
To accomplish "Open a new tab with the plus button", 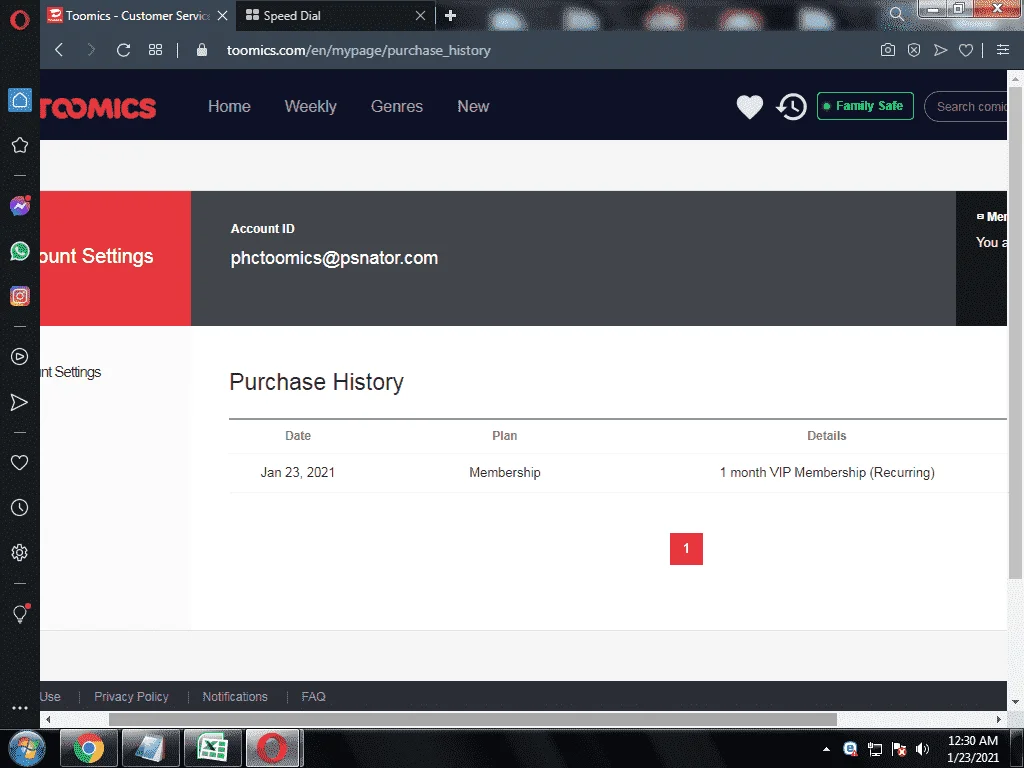I will [x=450, y=16].
